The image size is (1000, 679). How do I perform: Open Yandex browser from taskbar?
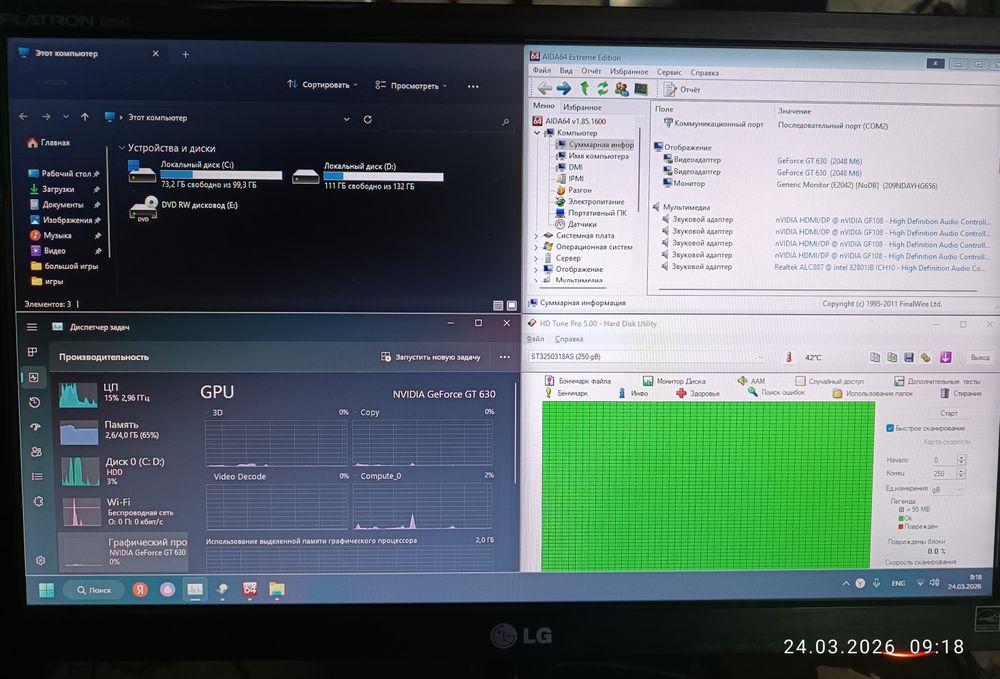coord(140,590)
